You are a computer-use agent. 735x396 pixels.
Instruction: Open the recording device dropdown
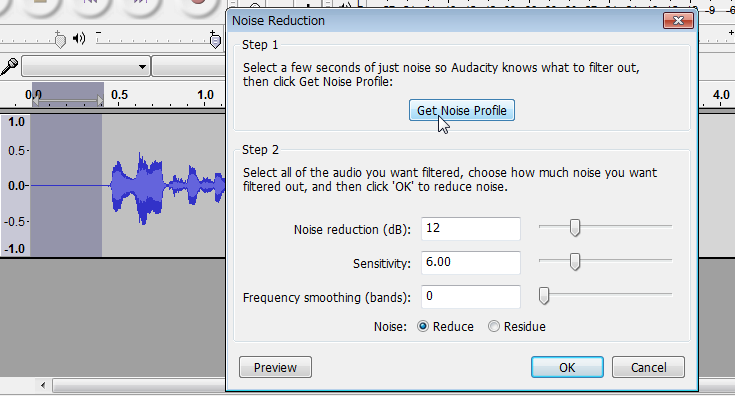pos(86,67)
